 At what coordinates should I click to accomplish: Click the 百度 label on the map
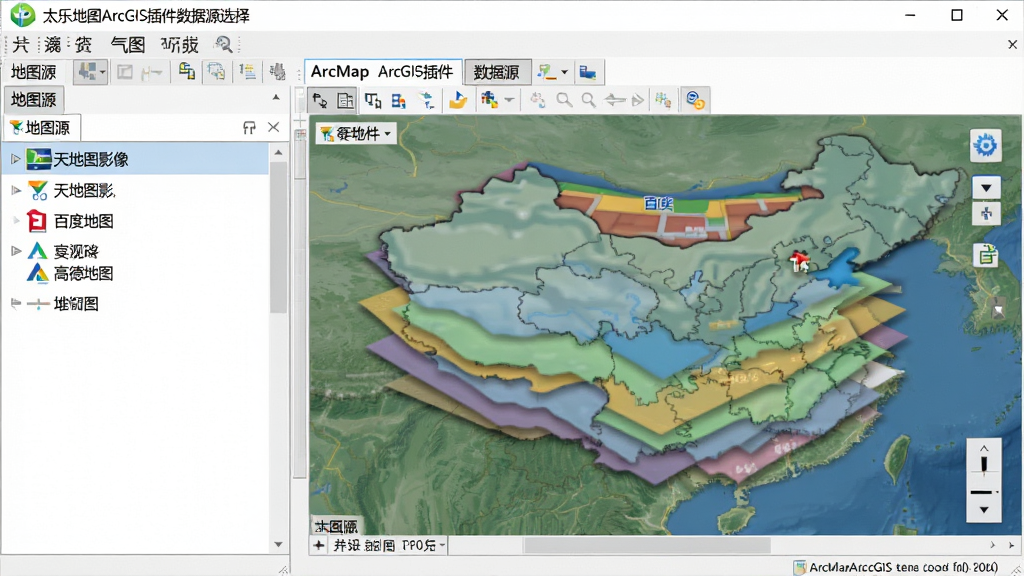point(658,203)
